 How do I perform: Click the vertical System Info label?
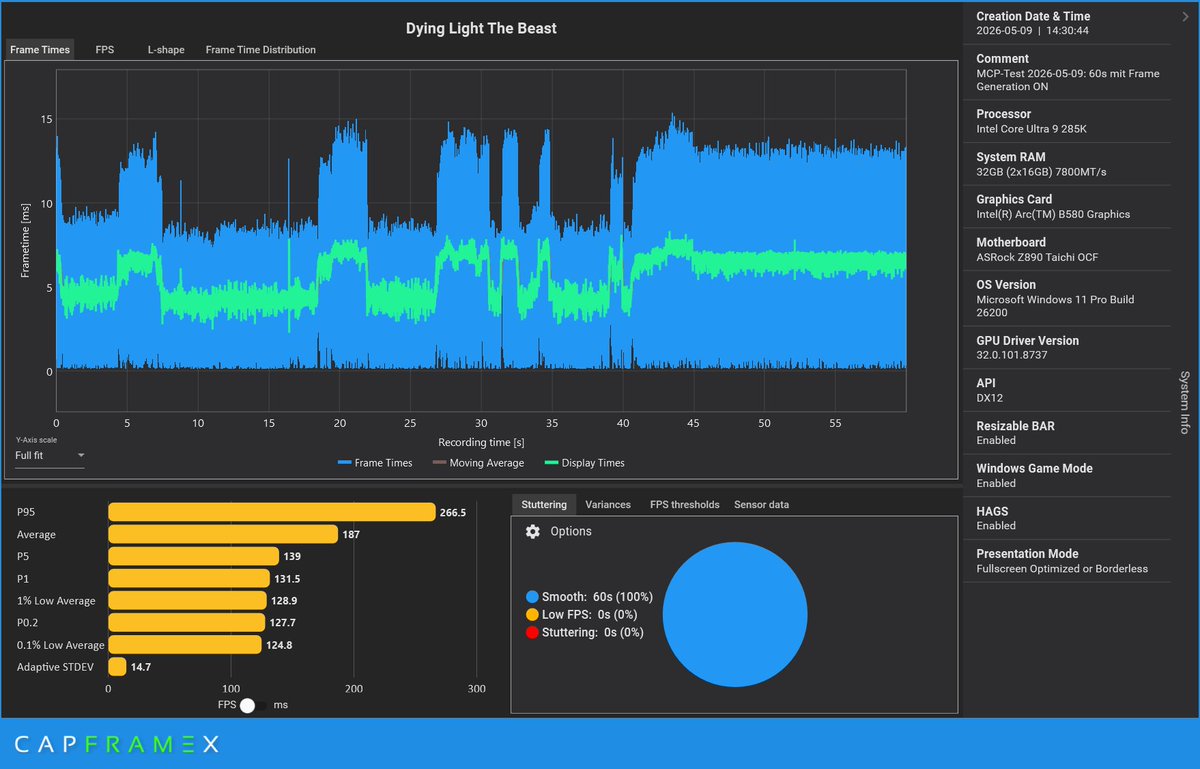pos(1185,403)
